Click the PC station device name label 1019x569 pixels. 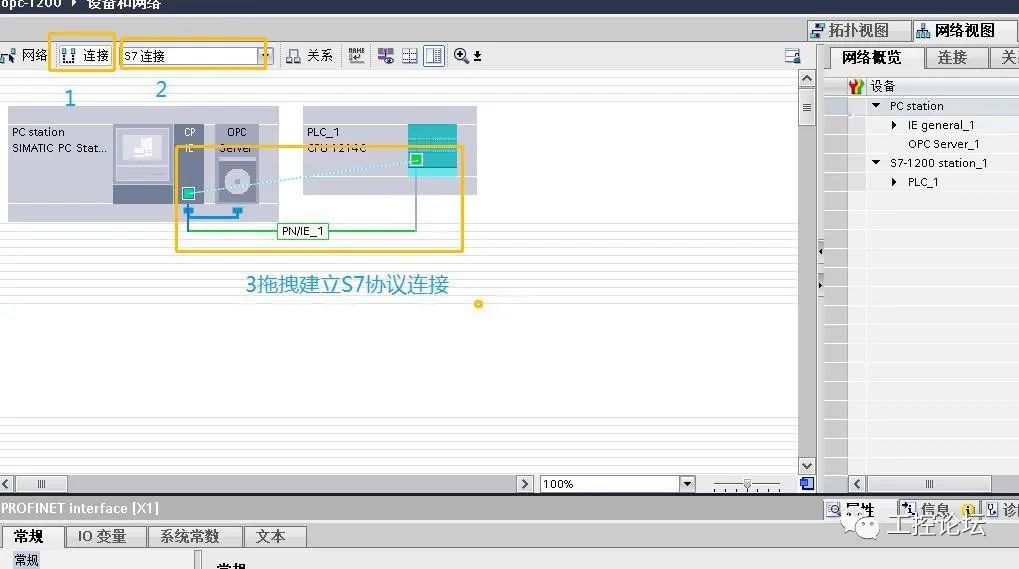pos(38,133)
